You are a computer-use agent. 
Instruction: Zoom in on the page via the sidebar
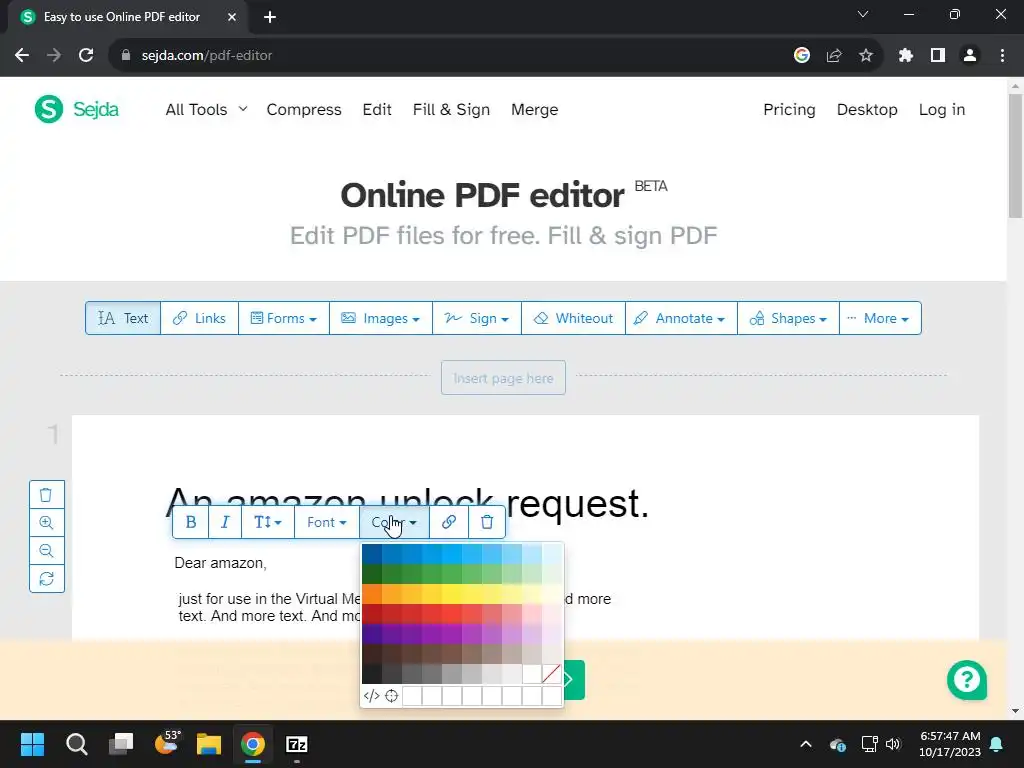[x=46, y=522]
